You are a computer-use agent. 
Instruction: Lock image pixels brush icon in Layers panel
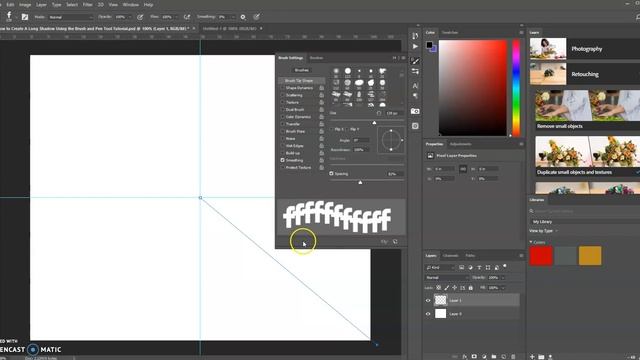click(447, 288)
